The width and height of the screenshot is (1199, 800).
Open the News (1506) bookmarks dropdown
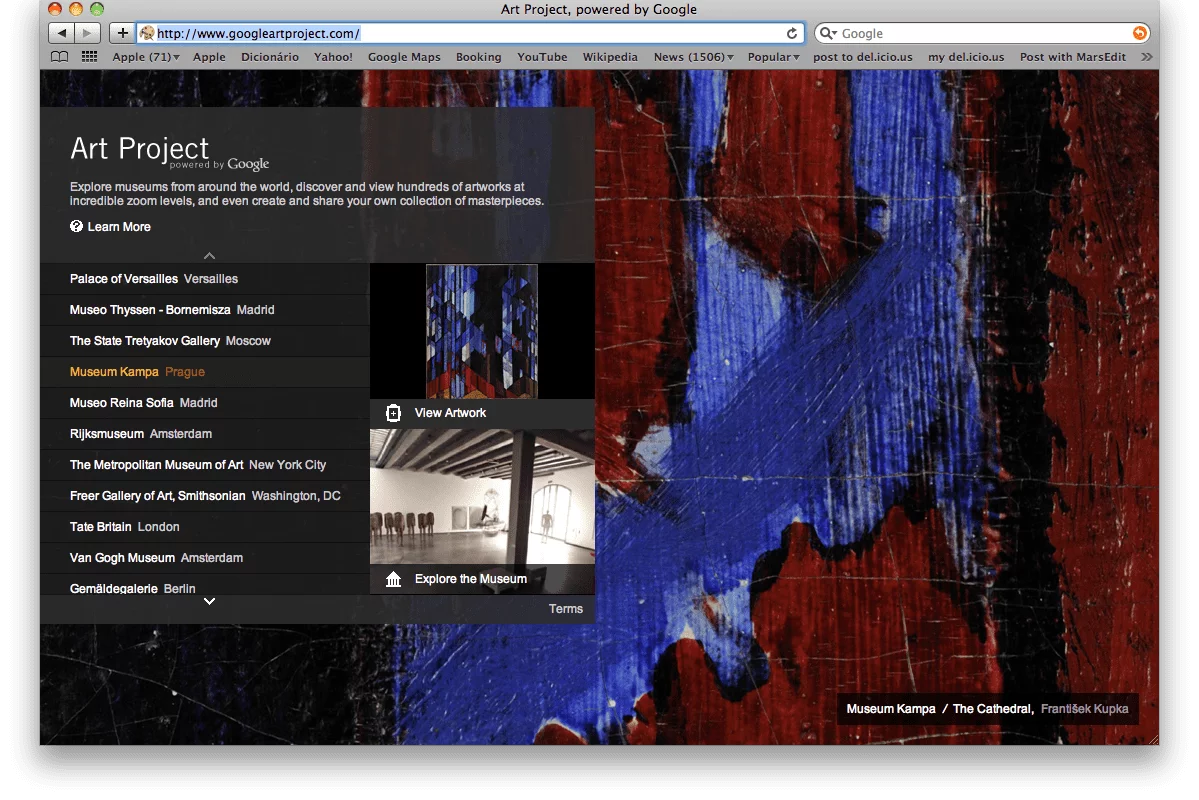click(x=694, y=57)
